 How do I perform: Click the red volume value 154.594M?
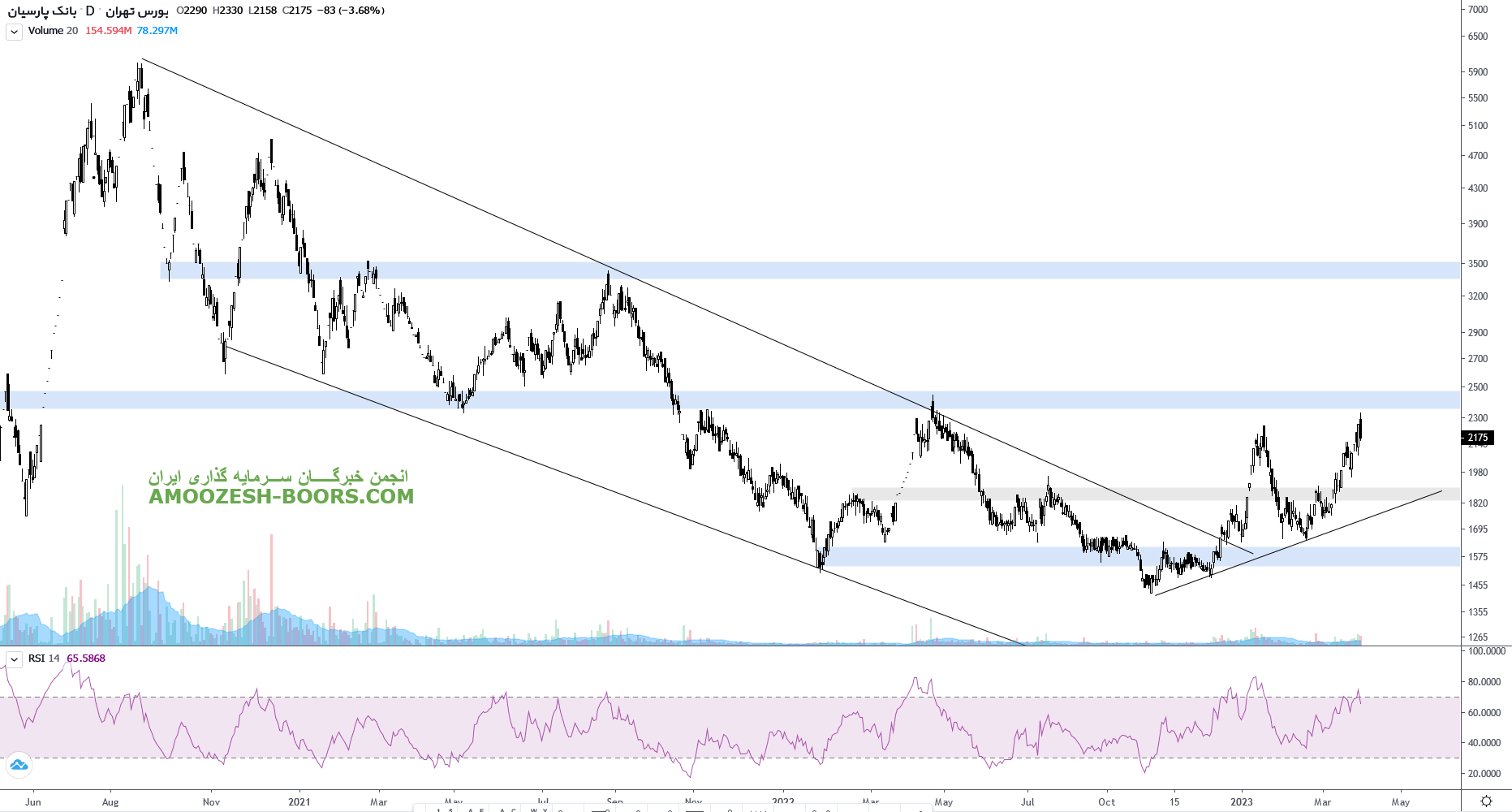coord(108,31)
